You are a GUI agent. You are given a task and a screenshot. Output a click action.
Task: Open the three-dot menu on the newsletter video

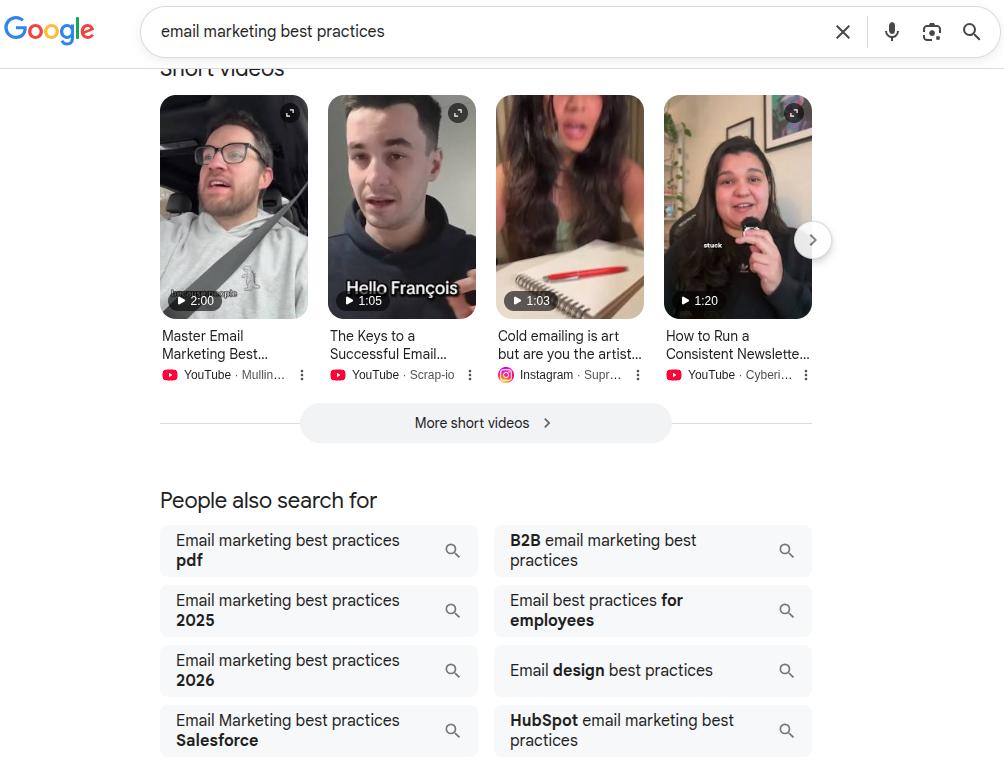(x=806, y=375)
